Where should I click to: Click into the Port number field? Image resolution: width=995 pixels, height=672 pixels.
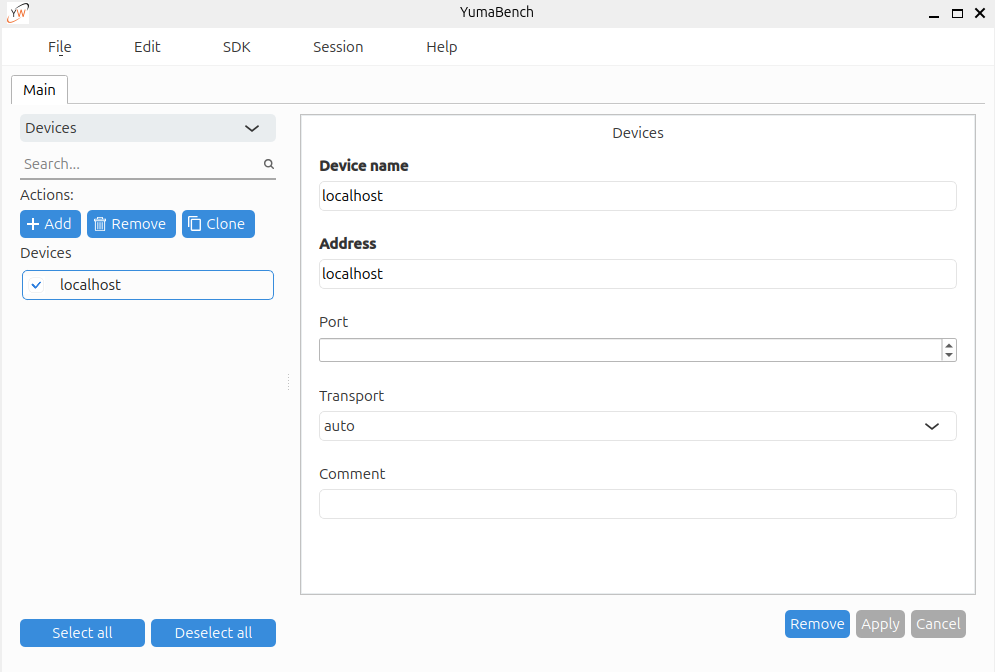pos(630,350)
